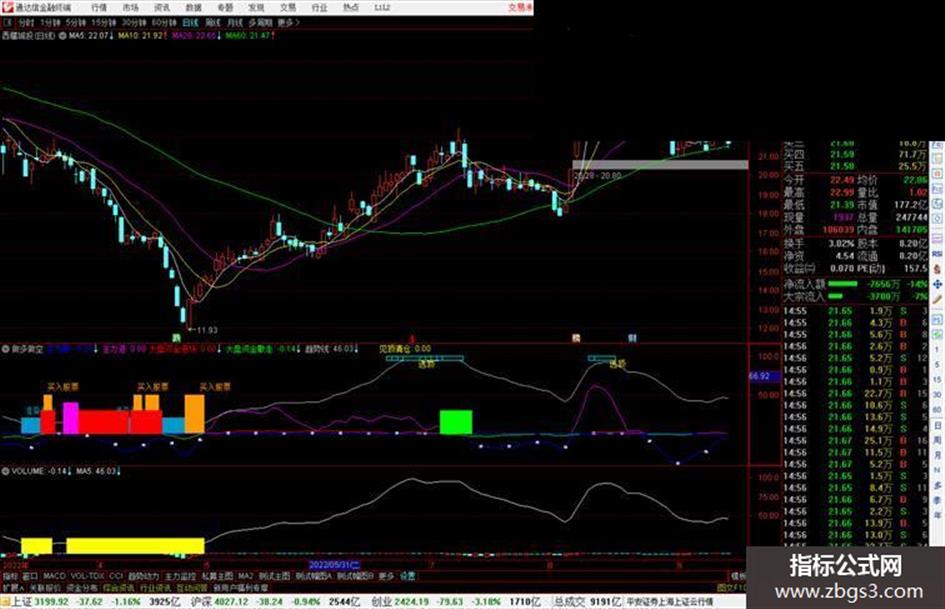The image size is (945, 609).
Task: Apply the MA2 indicator tab
Action: pyautogui.click(x=245, y=576)
